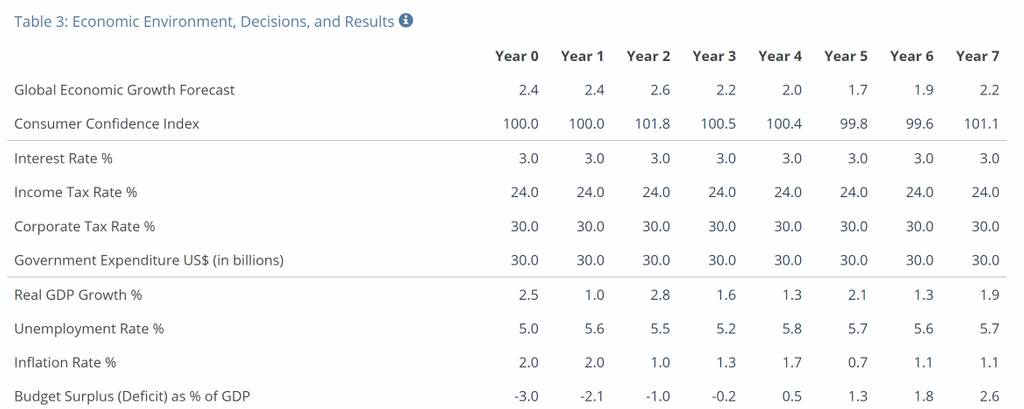Click Year 2 consumer confidence value 101.8

[x=652, y=124]
